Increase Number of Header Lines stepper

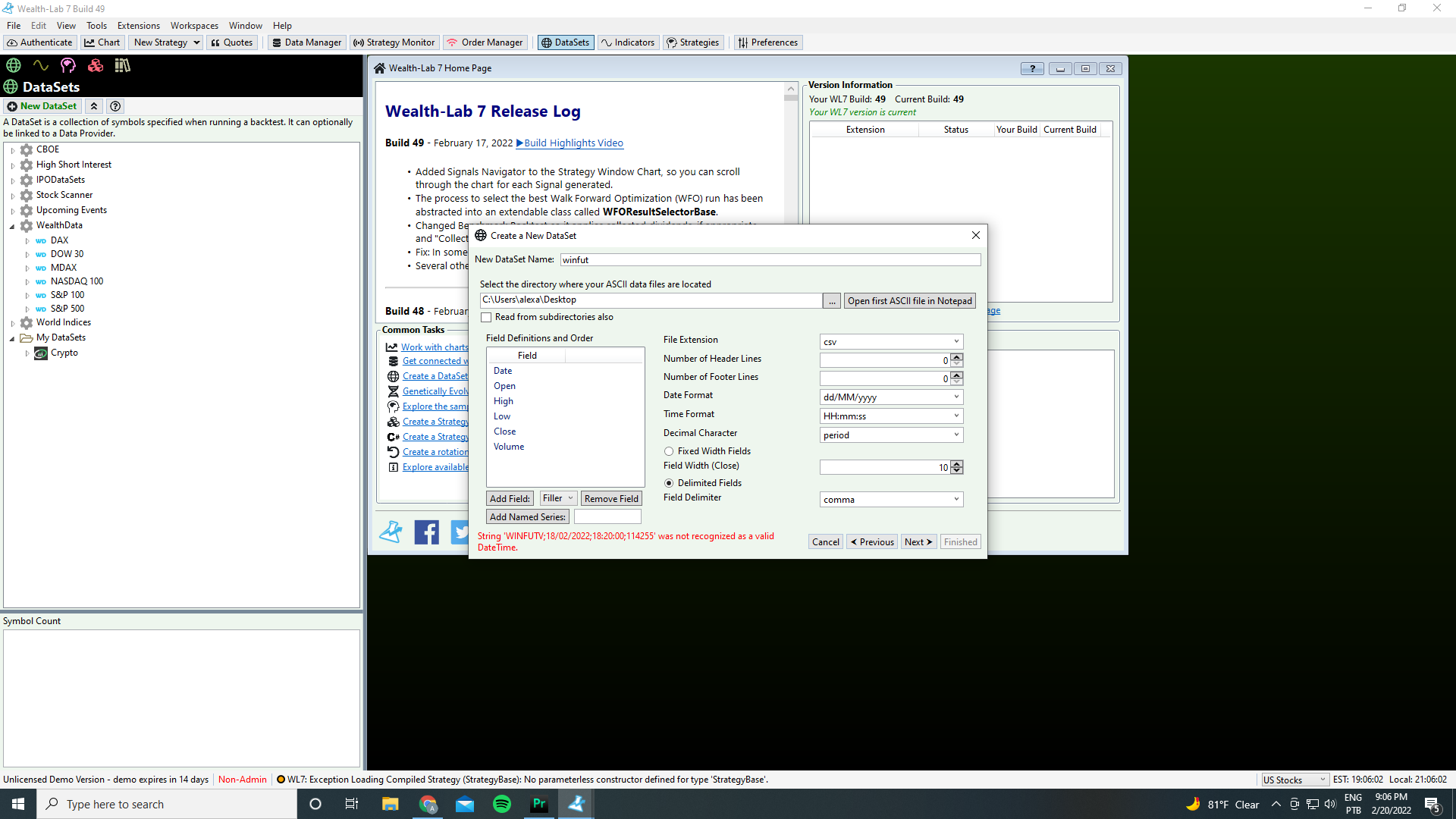tap(957, 357)
